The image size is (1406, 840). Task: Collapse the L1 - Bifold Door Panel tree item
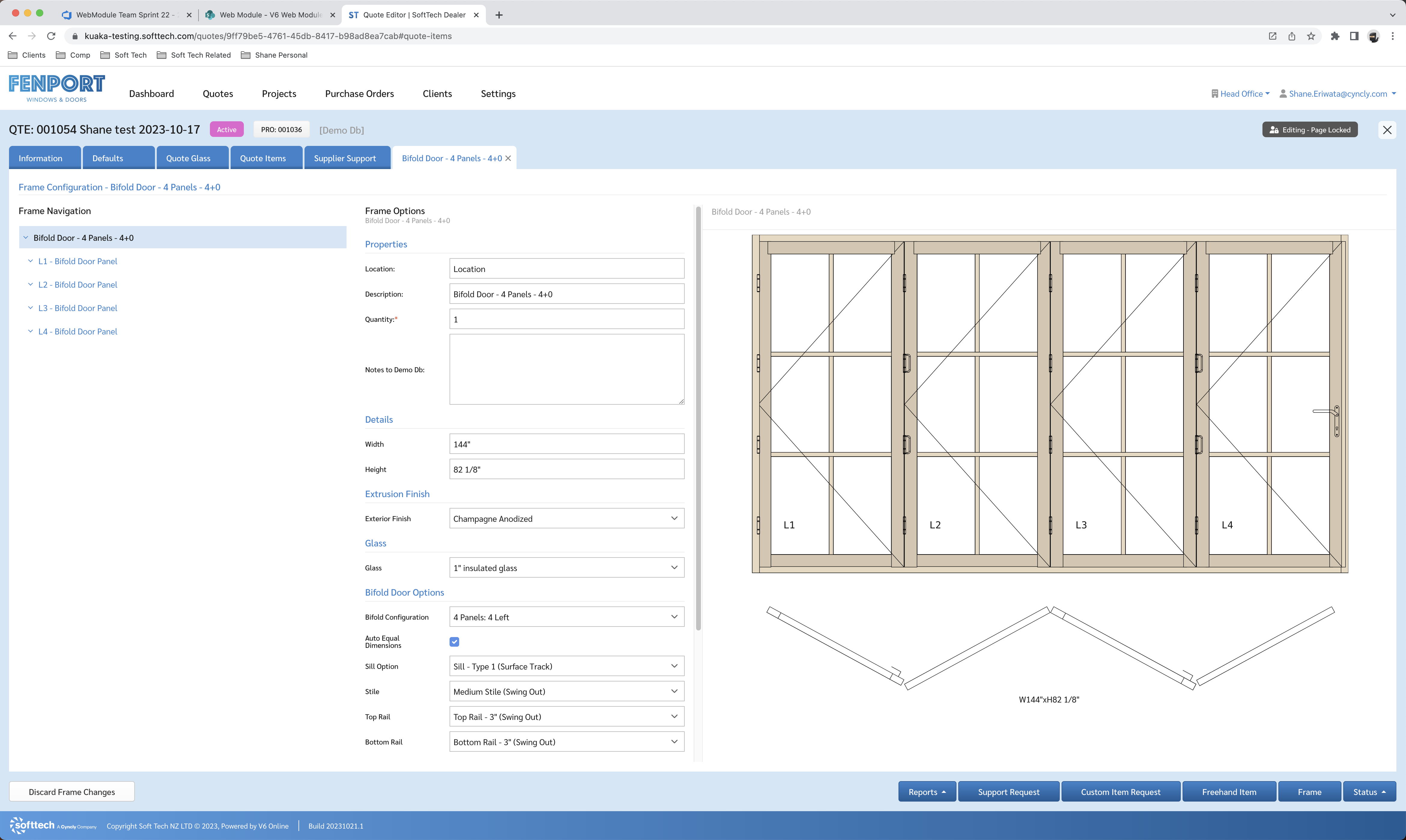pyautogui.click(x=31, y=261)
